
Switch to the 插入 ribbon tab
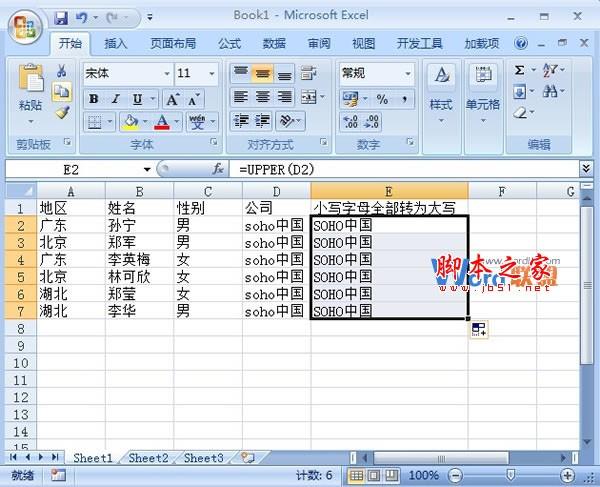[x=116, y=44]
